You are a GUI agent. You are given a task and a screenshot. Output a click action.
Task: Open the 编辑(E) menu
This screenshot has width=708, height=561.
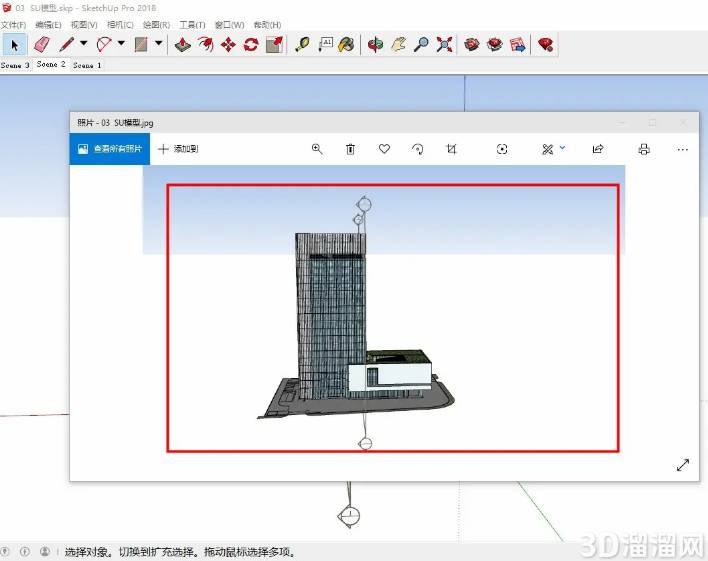pyautogui.click(x=48, y=25)
